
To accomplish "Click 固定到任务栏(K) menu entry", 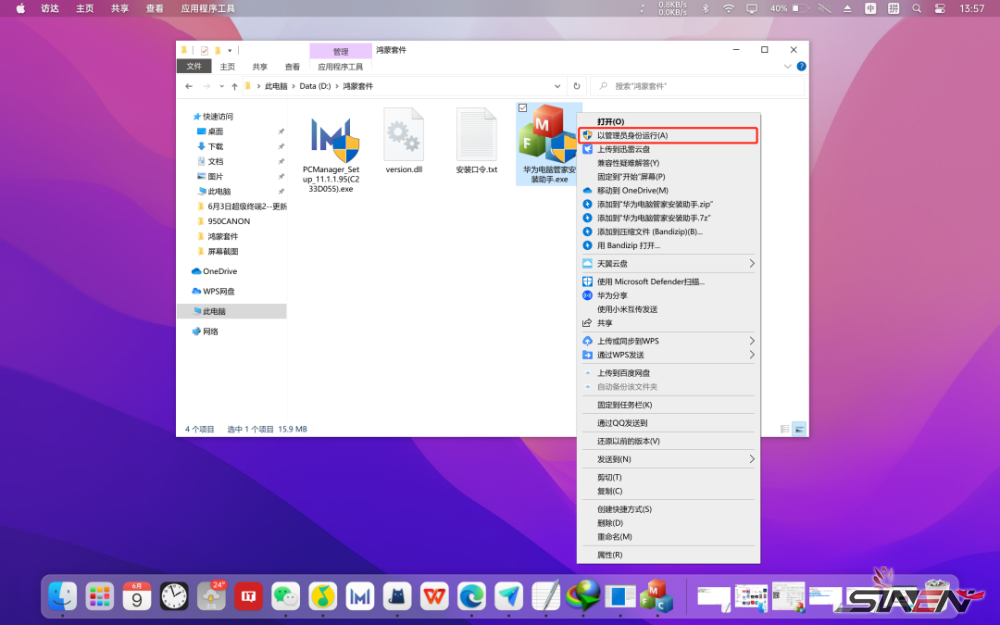I will click(668, 405).
